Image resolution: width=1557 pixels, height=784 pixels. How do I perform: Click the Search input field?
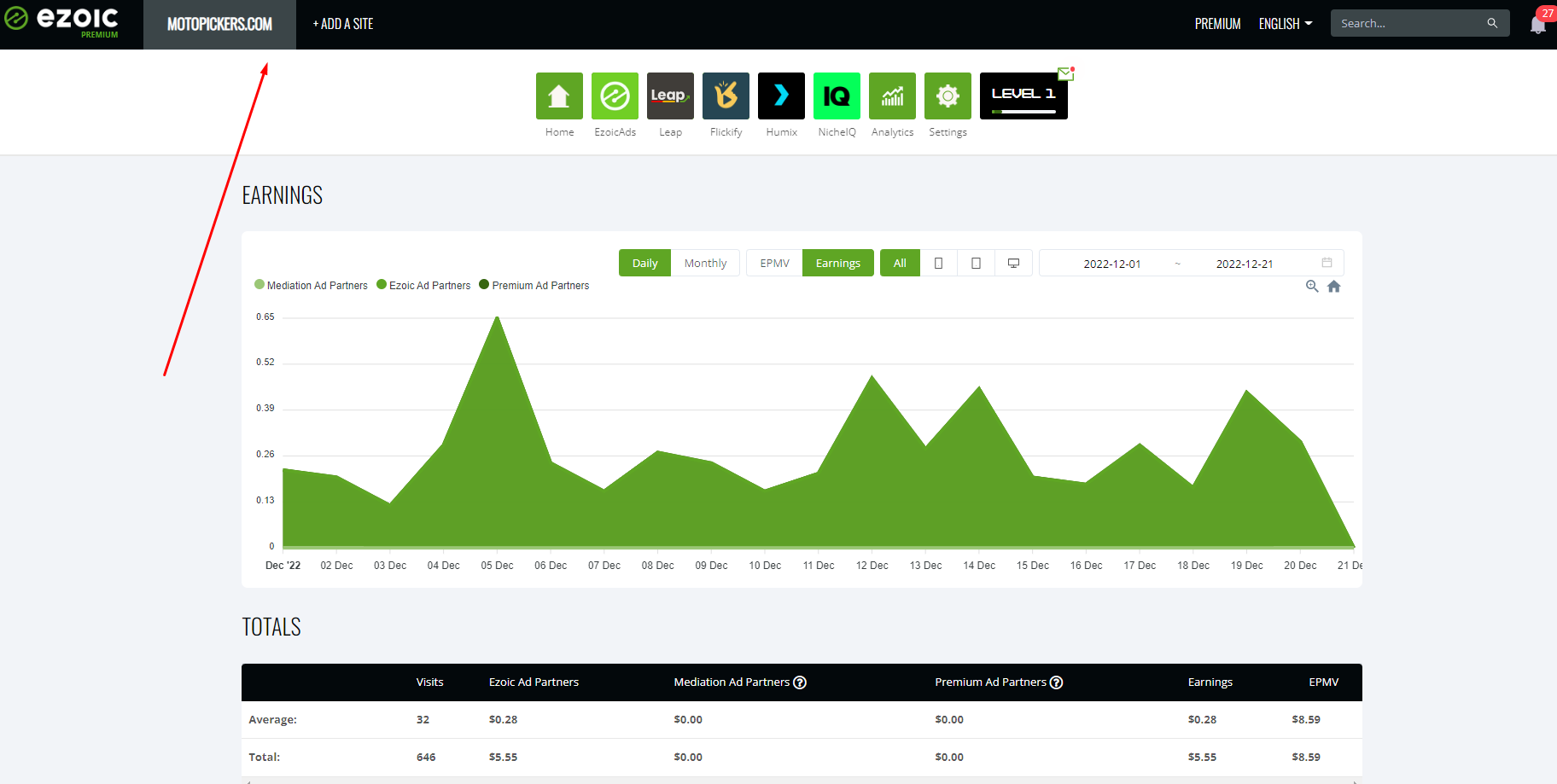[x=1408, y=23]
